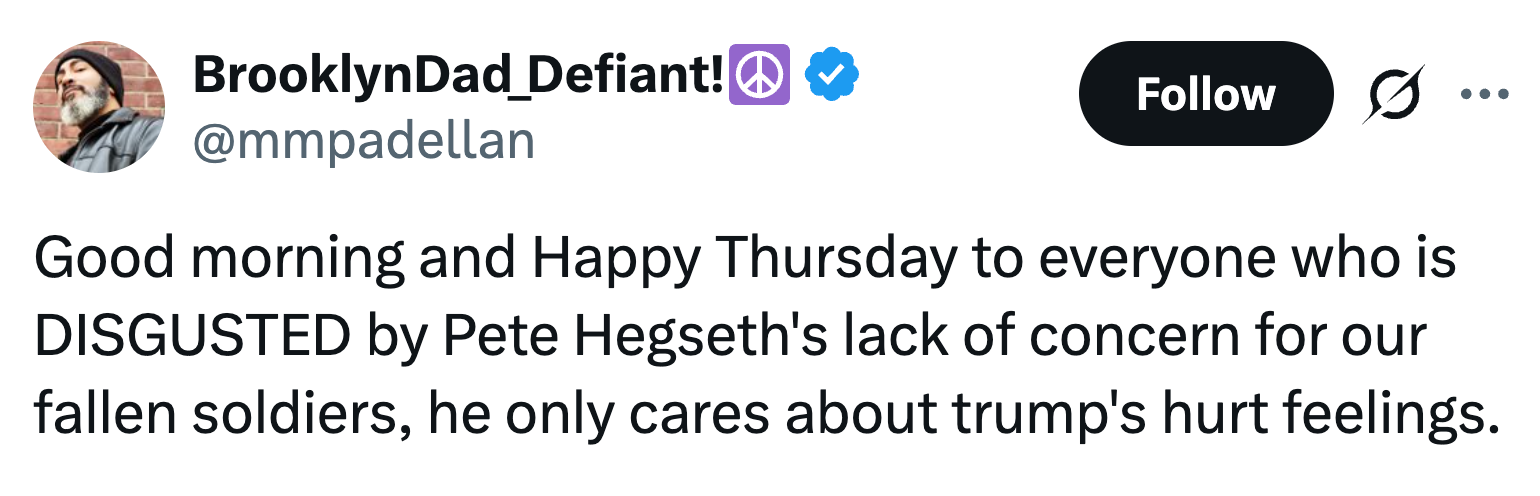This screenshot has height=496, width=1540.
Task: Click the word "and" after Good morning
Action: tap(466, 261)
